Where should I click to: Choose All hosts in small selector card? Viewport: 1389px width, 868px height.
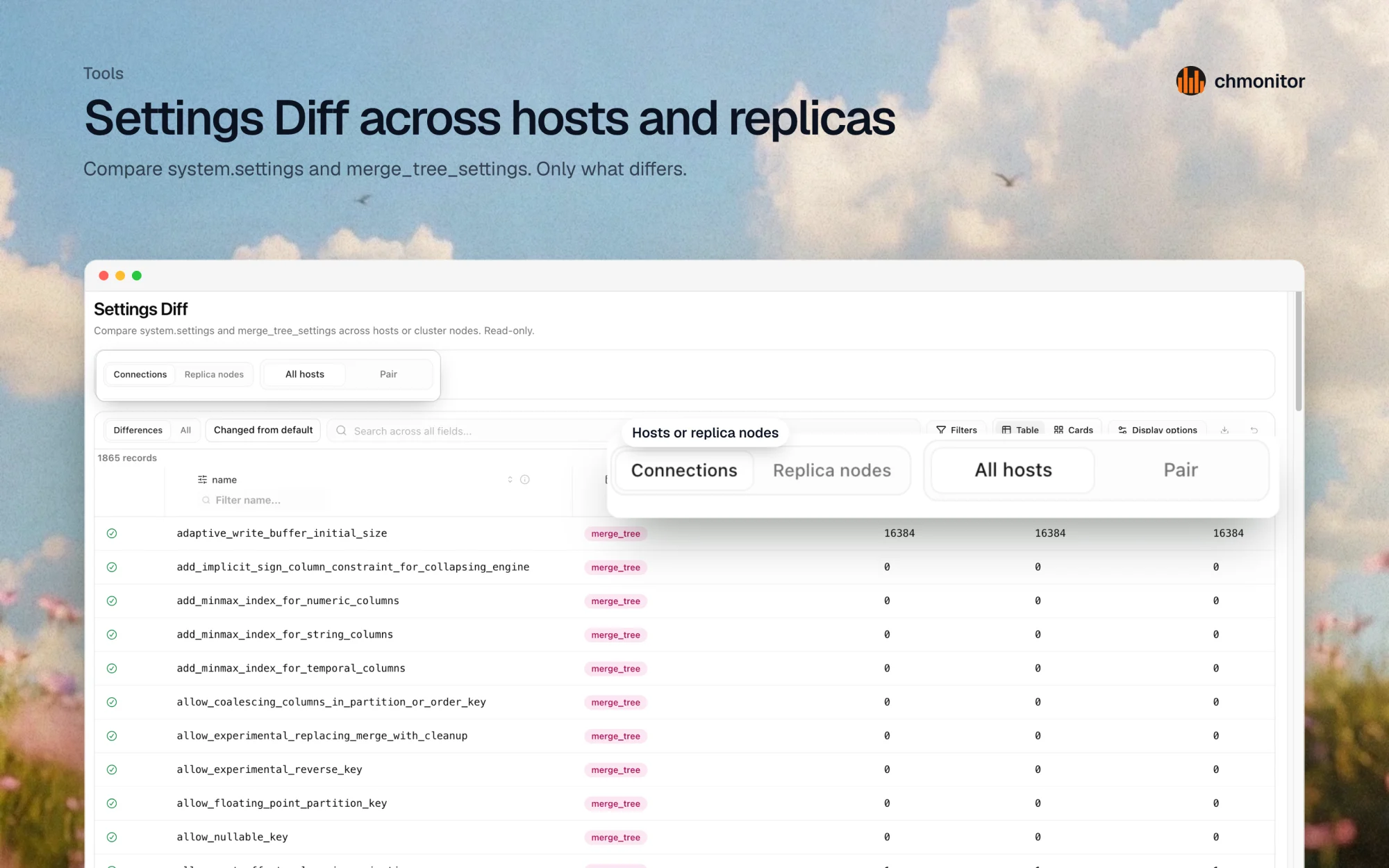[x=305, y=374]
